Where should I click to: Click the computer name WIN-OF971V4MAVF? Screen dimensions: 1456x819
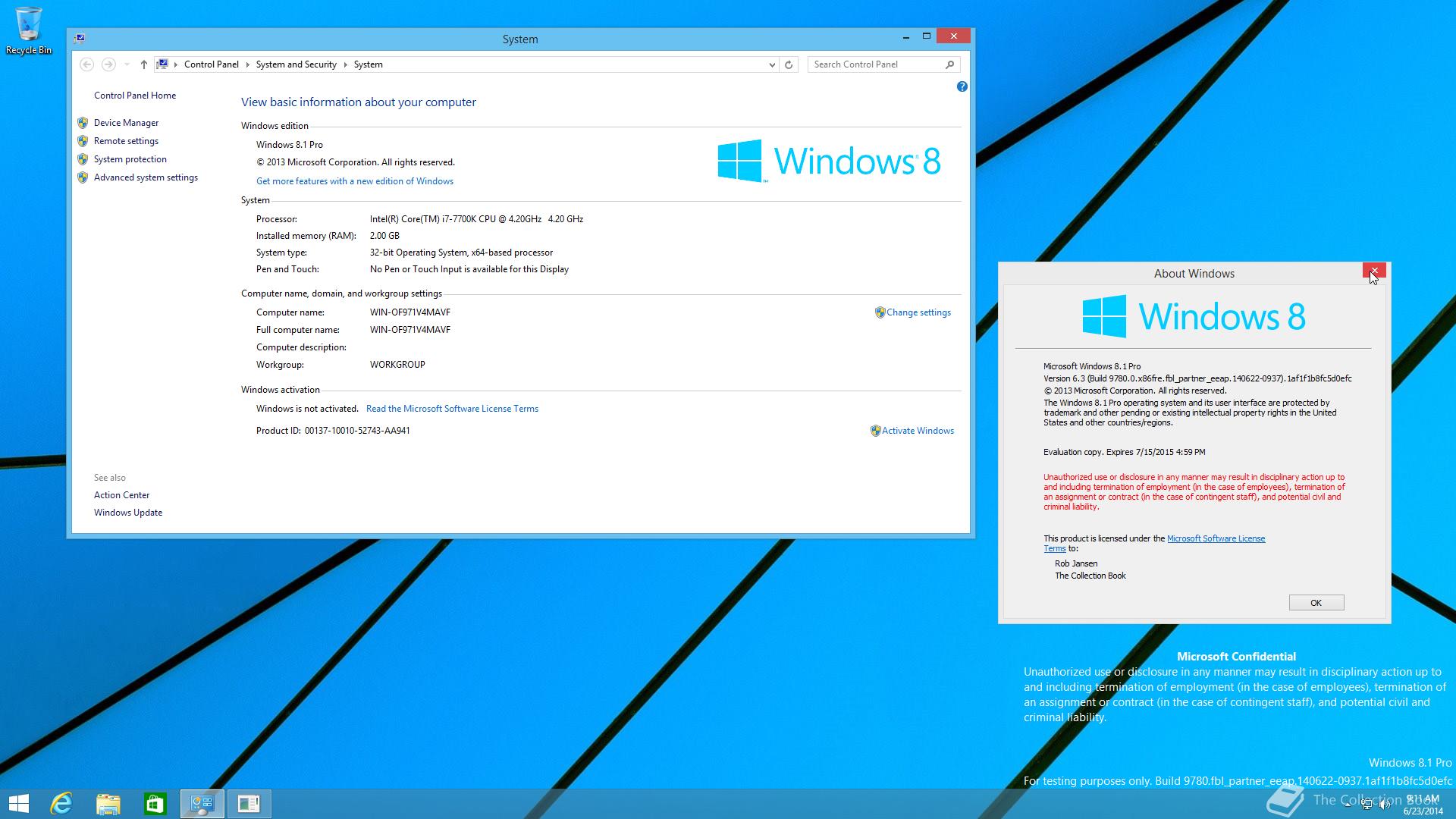click(x=409, y=312)
